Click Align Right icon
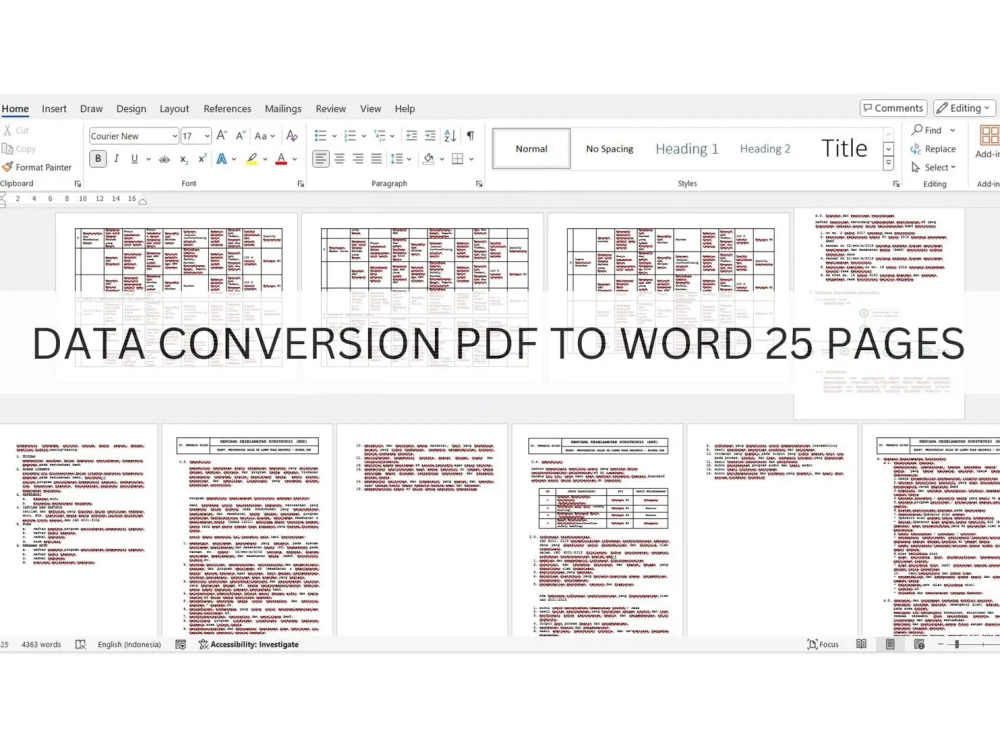The height and width of the screenshot is (750, 1000). [x=358, y=159]
